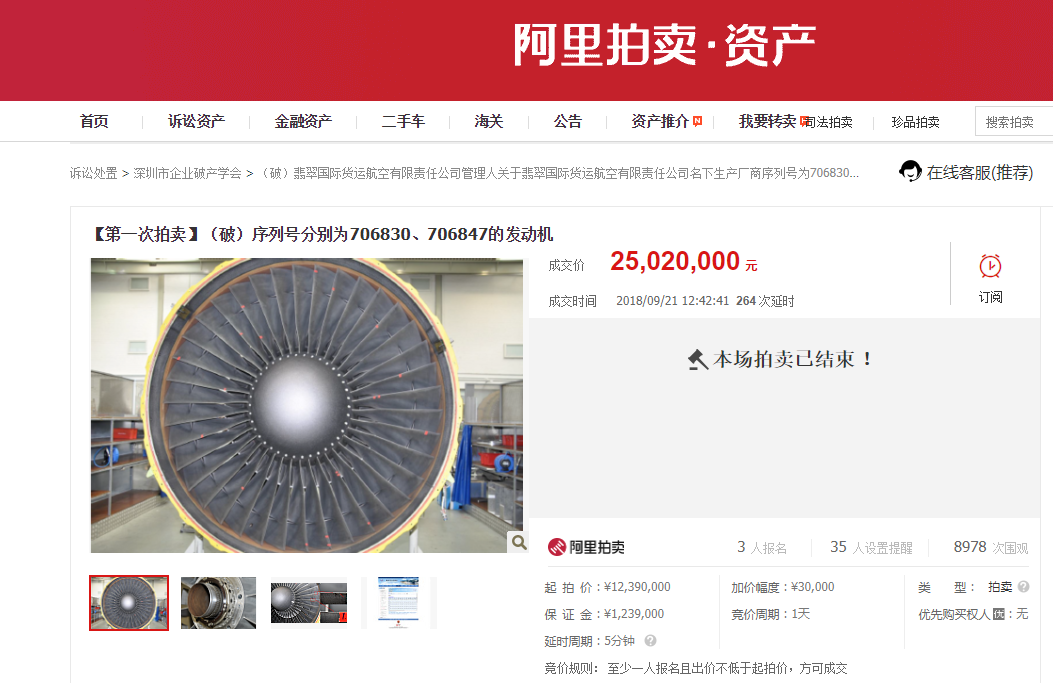Click the subscribe alarm clock icon
This screenshot has height=683, width=1053.
[x=990, y=266]
